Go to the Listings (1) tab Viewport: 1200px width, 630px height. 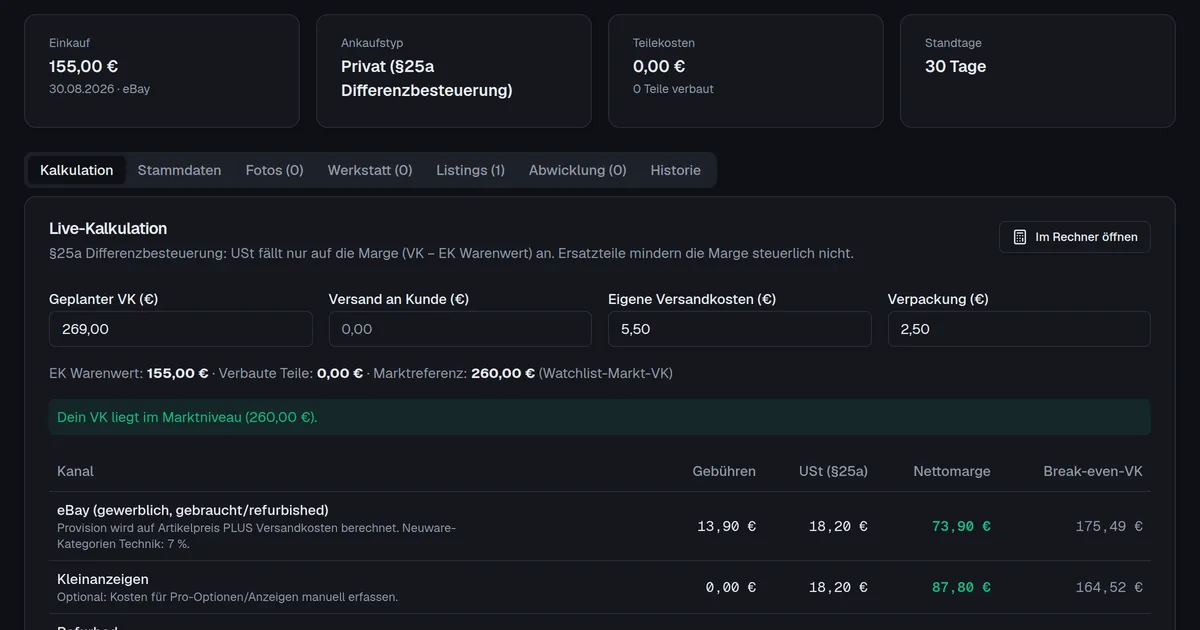pos(471,170)
